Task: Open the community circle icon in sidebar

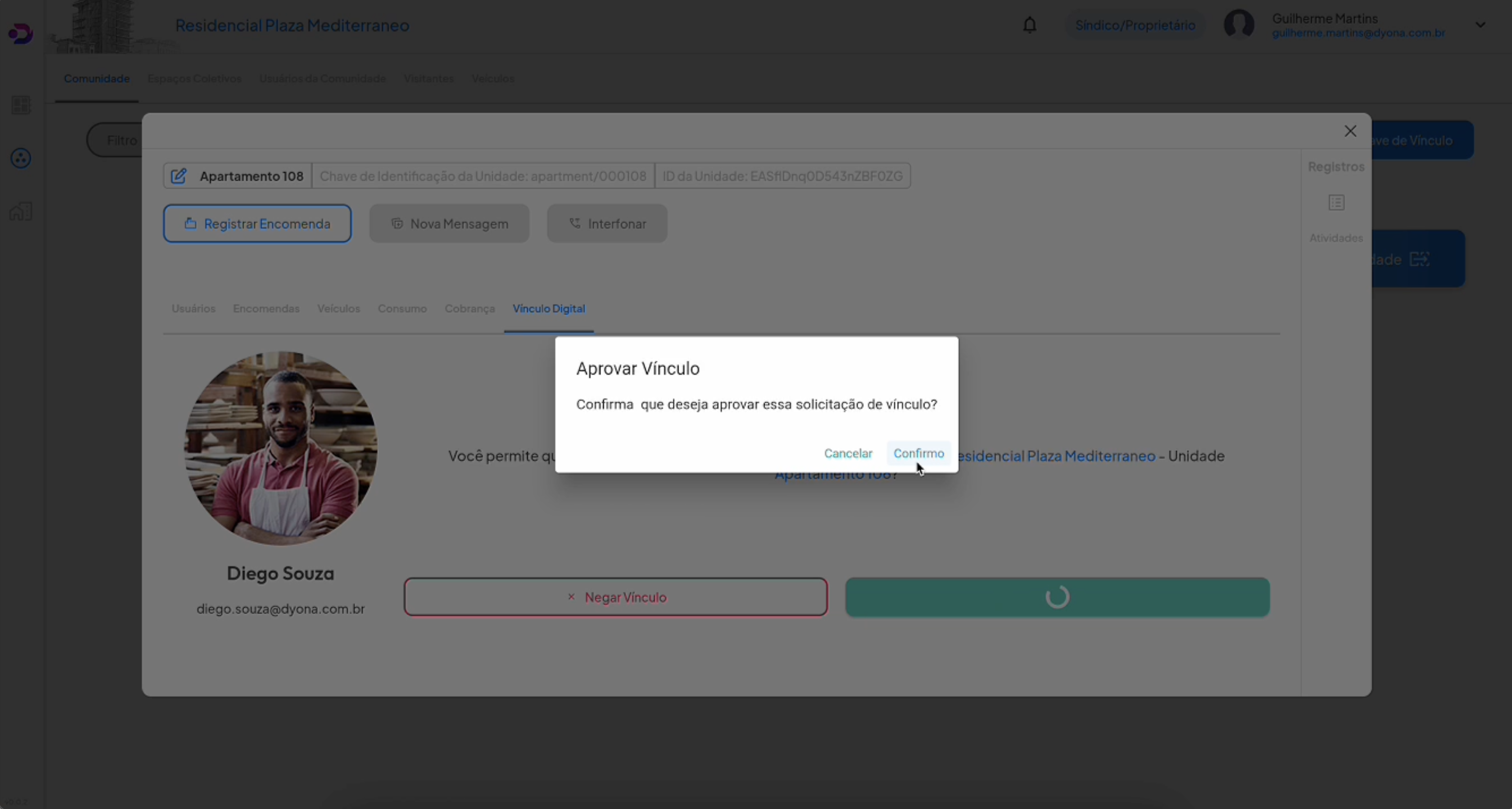Action: (x=21, y=158)
